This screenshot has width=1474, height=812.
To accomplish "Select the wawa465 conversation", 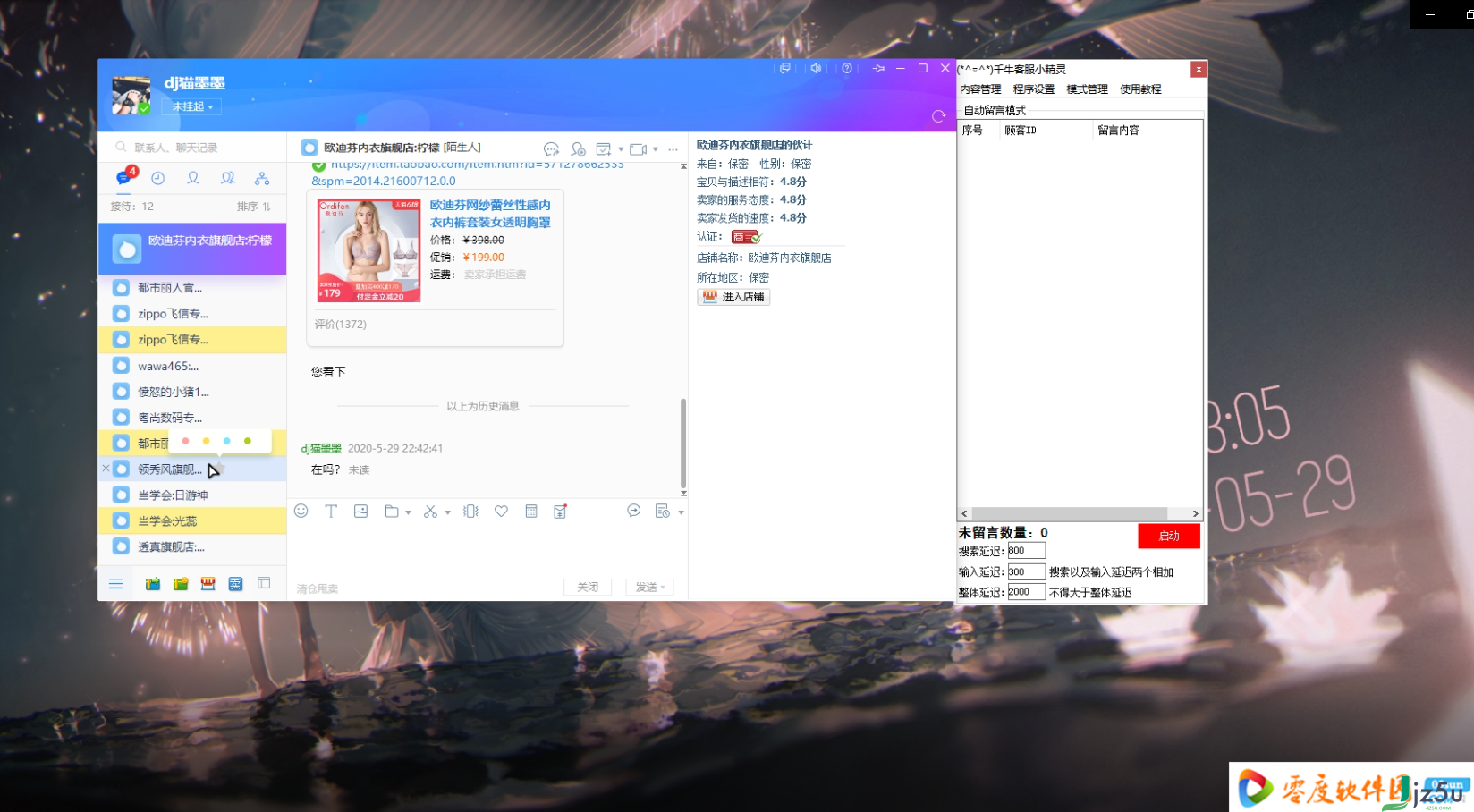I will [x=192, y=366].
